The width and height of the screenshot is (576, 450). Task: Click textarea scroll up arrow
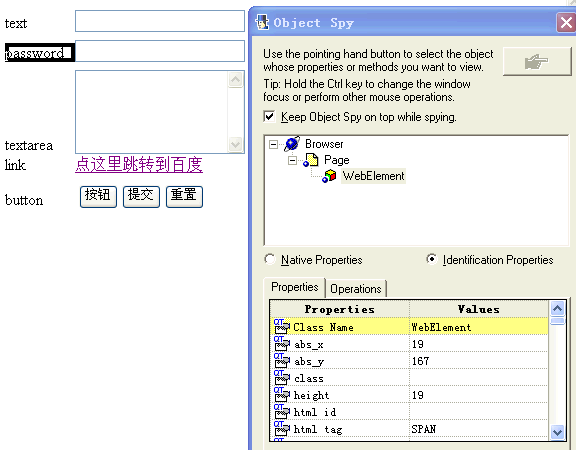point(235,79)
